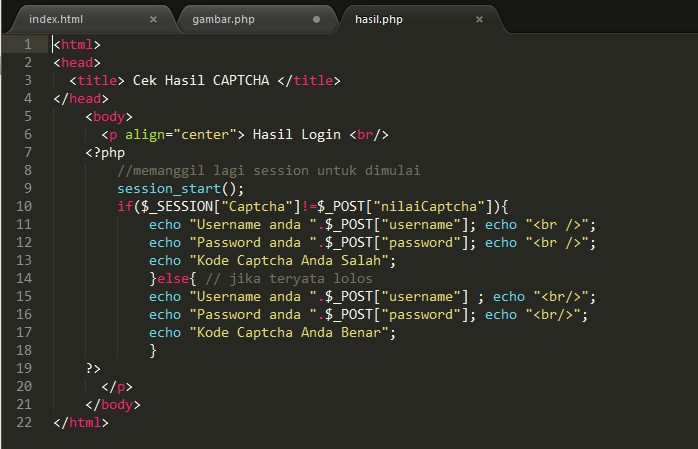
Task: Click the comment '//memanggil lagi session untuk dimulai'
Action: pos(269,170)
